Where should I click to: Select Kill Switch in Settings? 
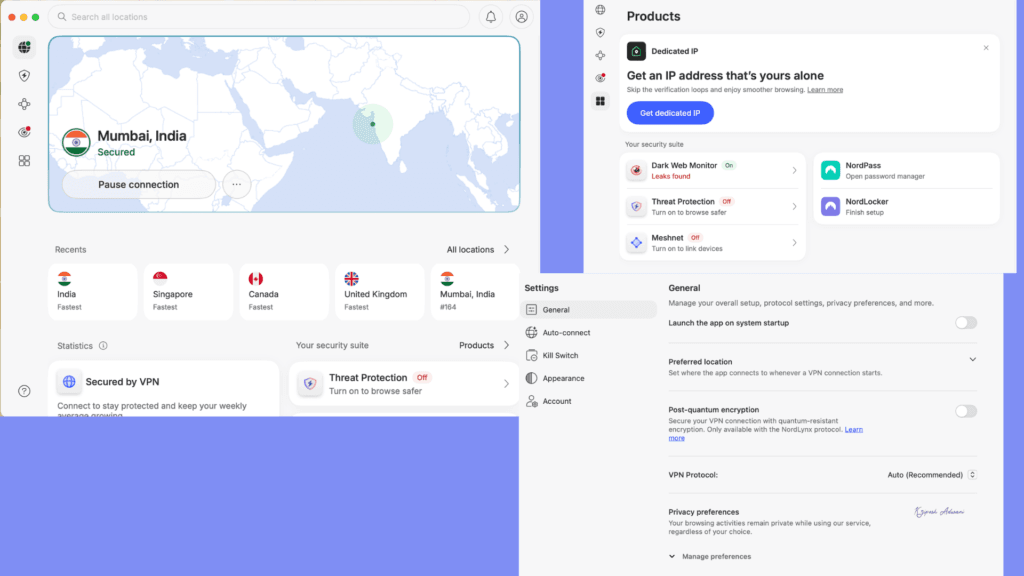[590, 355]
